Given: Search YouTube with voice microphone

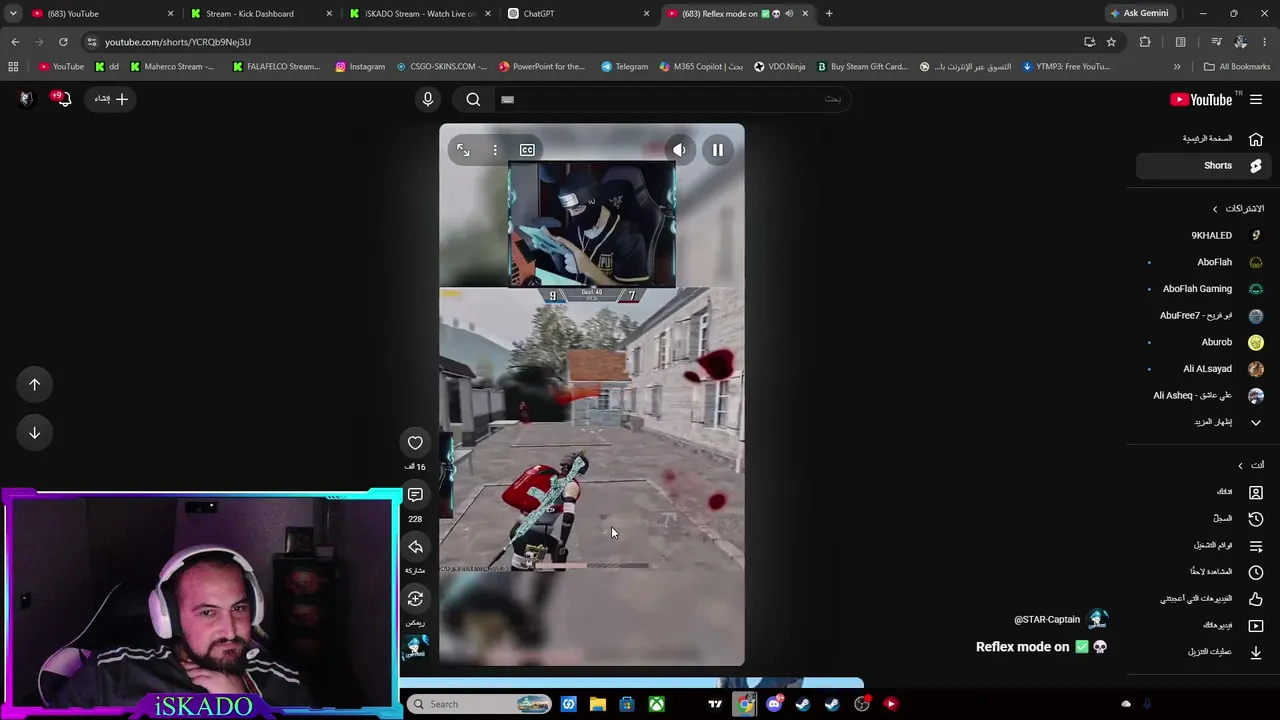Looking at the screenshot, I should coord(428,99).
